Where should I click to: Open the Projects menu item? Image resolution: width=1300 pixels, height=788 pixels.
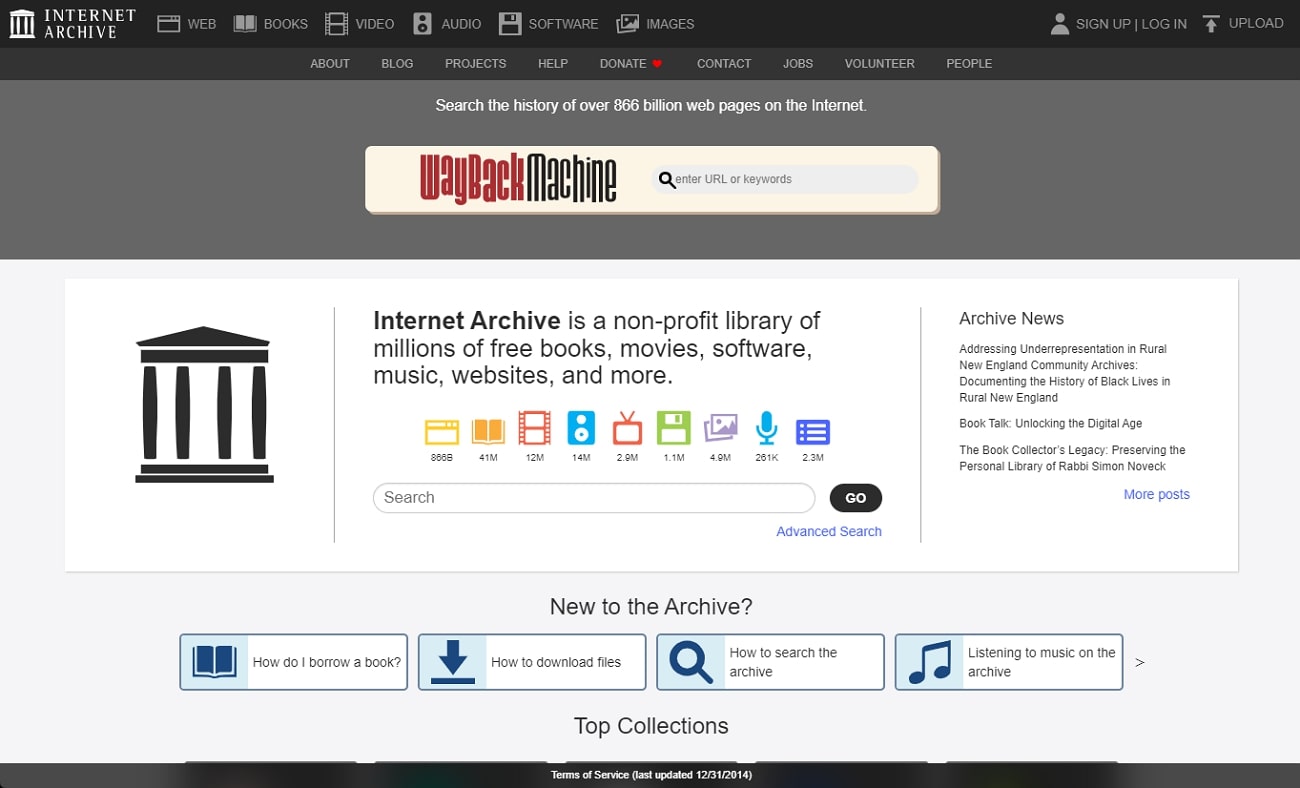point(476,63)
